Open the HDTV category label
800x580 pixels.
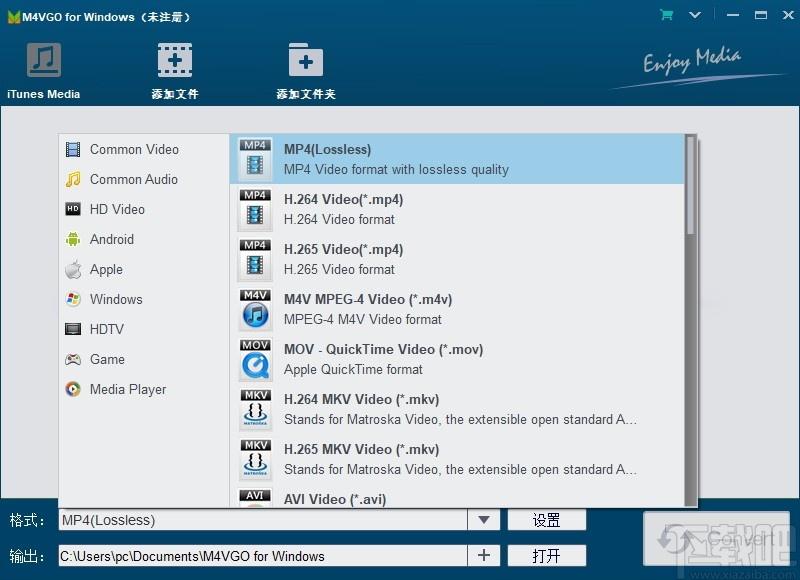[107, 329]
